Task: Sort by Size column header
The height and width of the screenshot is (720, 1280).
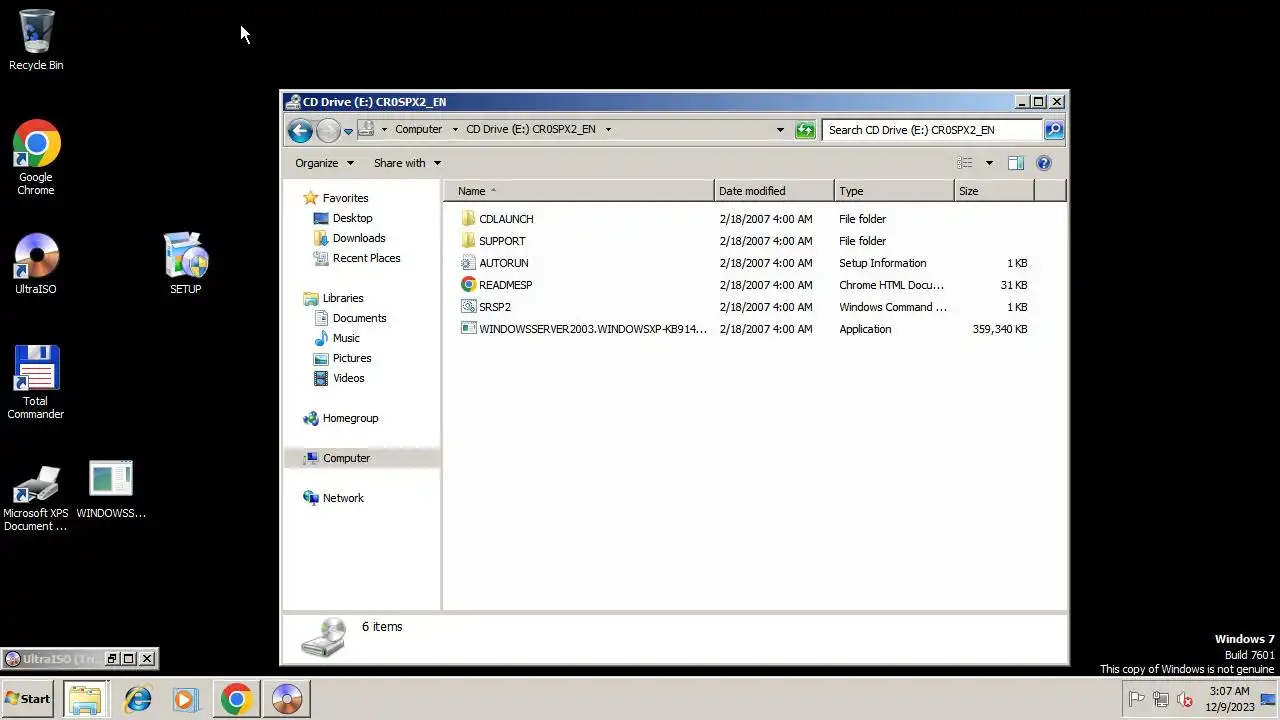Action: point(994,191)
